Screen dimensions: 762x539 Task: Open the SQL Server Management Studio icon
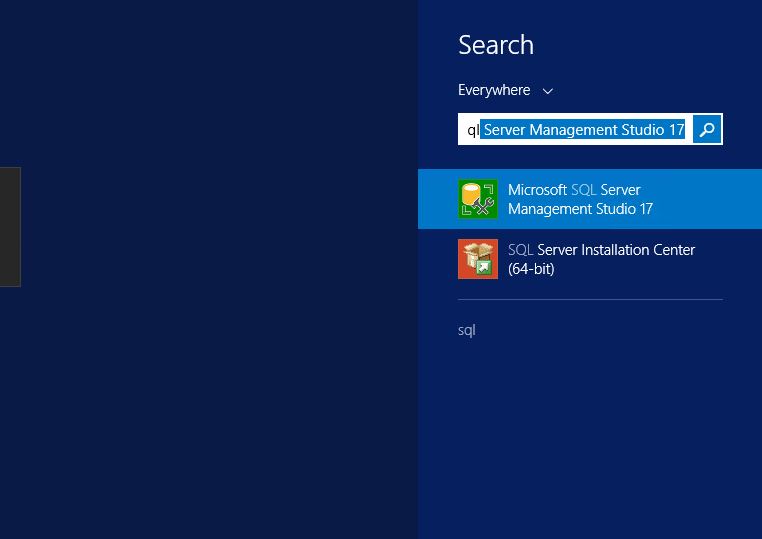click(478, 199)
